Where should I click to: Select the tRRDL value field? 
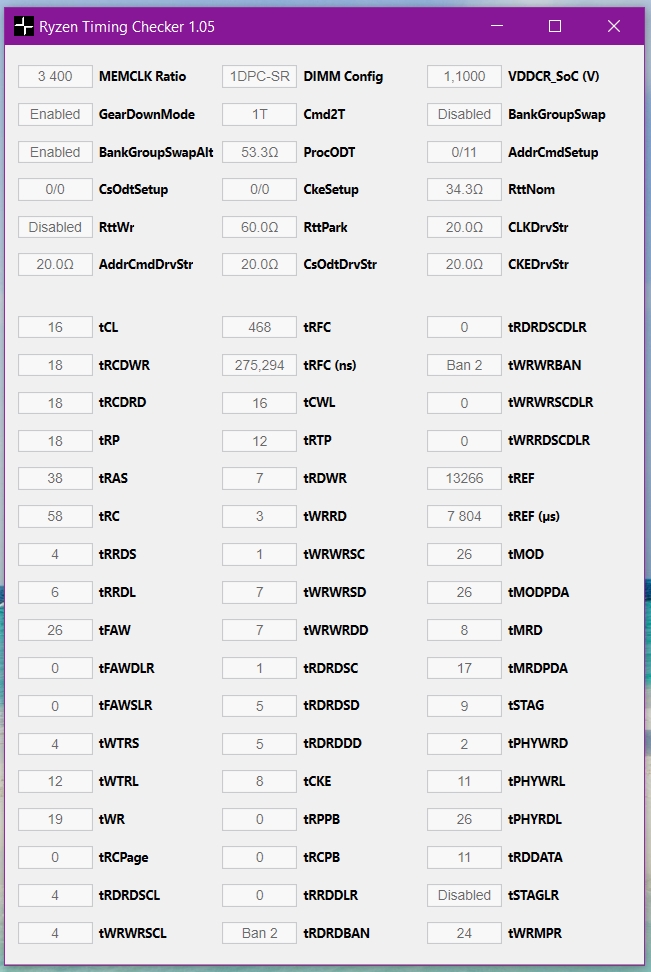[55, 592]
